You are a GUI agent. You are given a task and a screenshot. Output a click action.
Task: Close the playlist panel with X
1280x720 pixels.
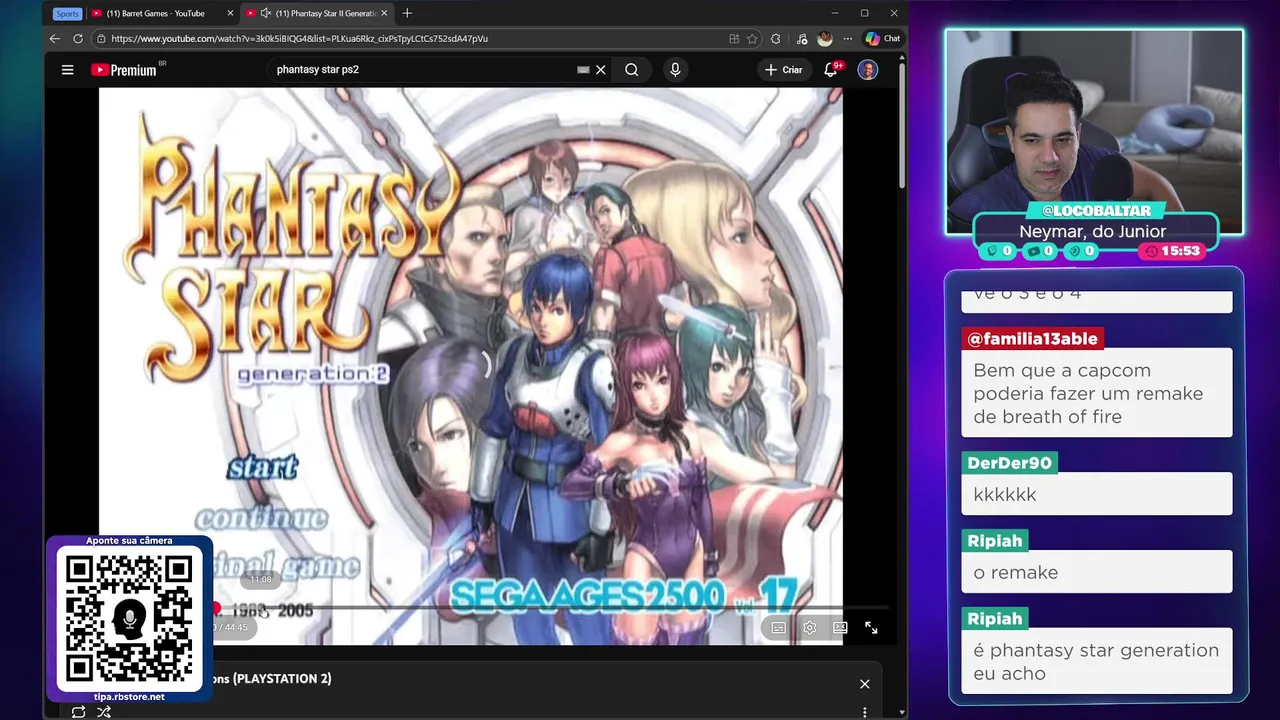(x=865, y=684)
